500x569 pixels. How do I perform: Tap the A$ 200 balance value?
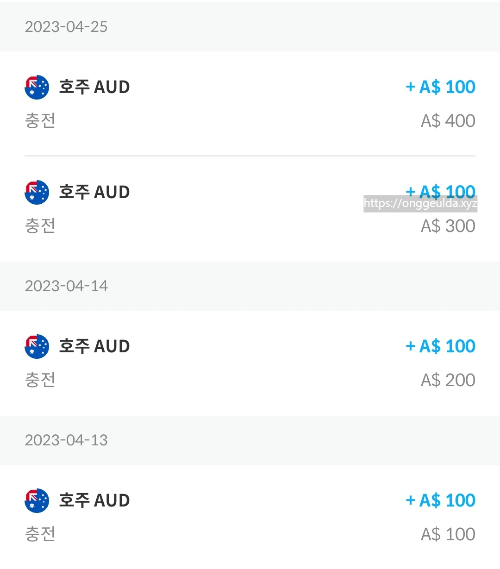448,380
